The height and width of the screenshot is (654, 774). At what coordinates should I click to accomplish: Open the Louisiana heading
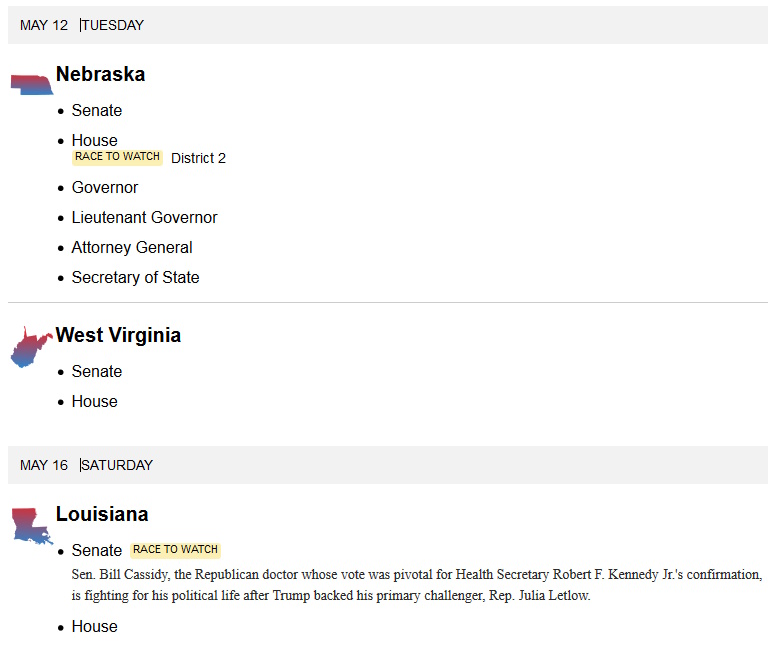coord(102,514)
